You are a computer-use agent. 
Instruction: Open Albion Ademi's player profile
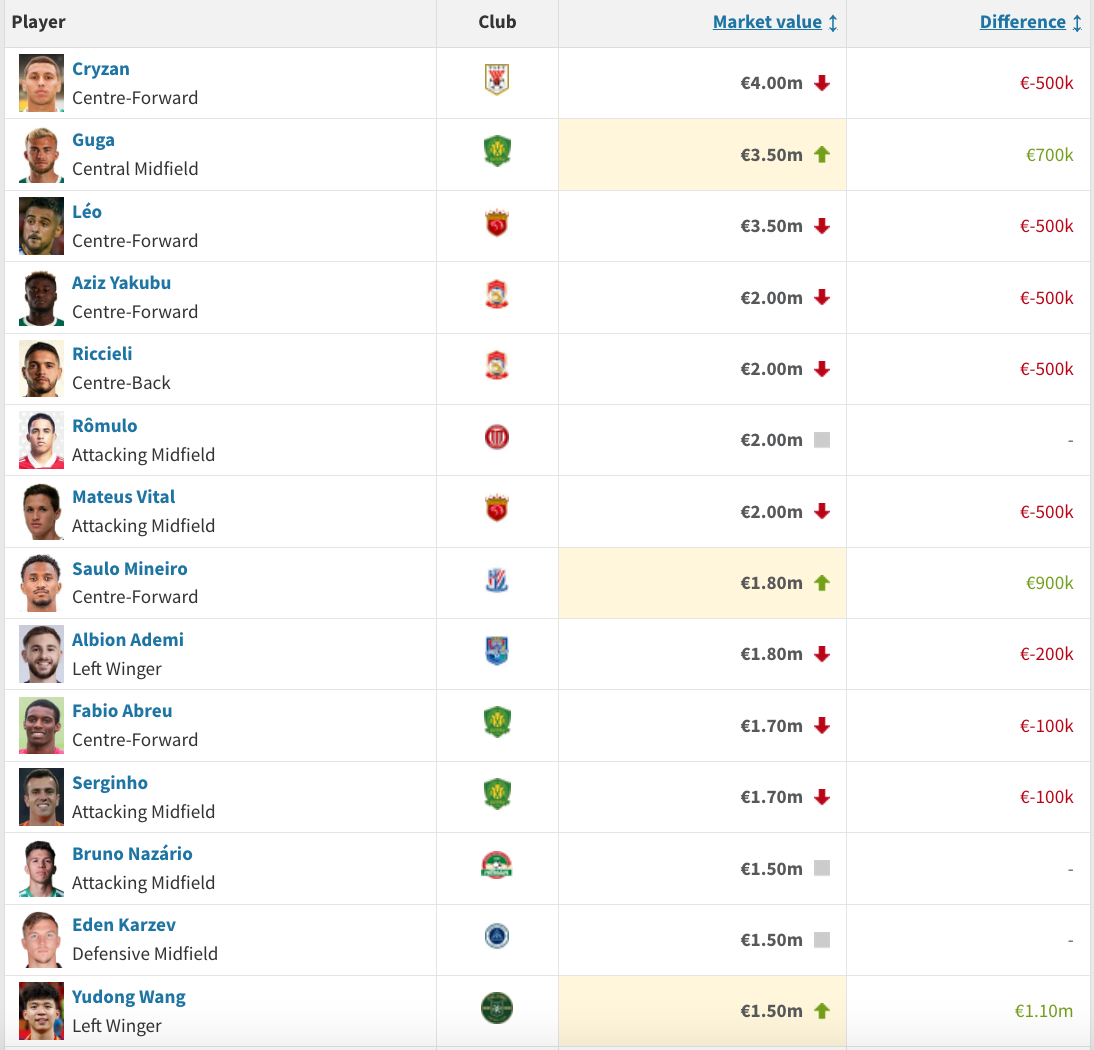(x=128, y=640)
